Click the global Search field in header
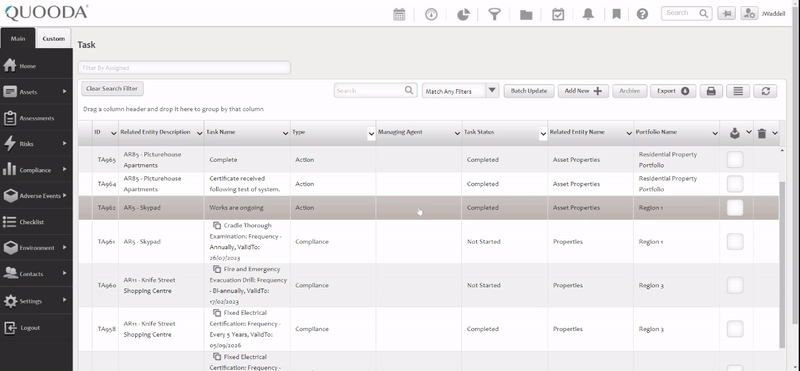800x371 pixels. (686, 13)
